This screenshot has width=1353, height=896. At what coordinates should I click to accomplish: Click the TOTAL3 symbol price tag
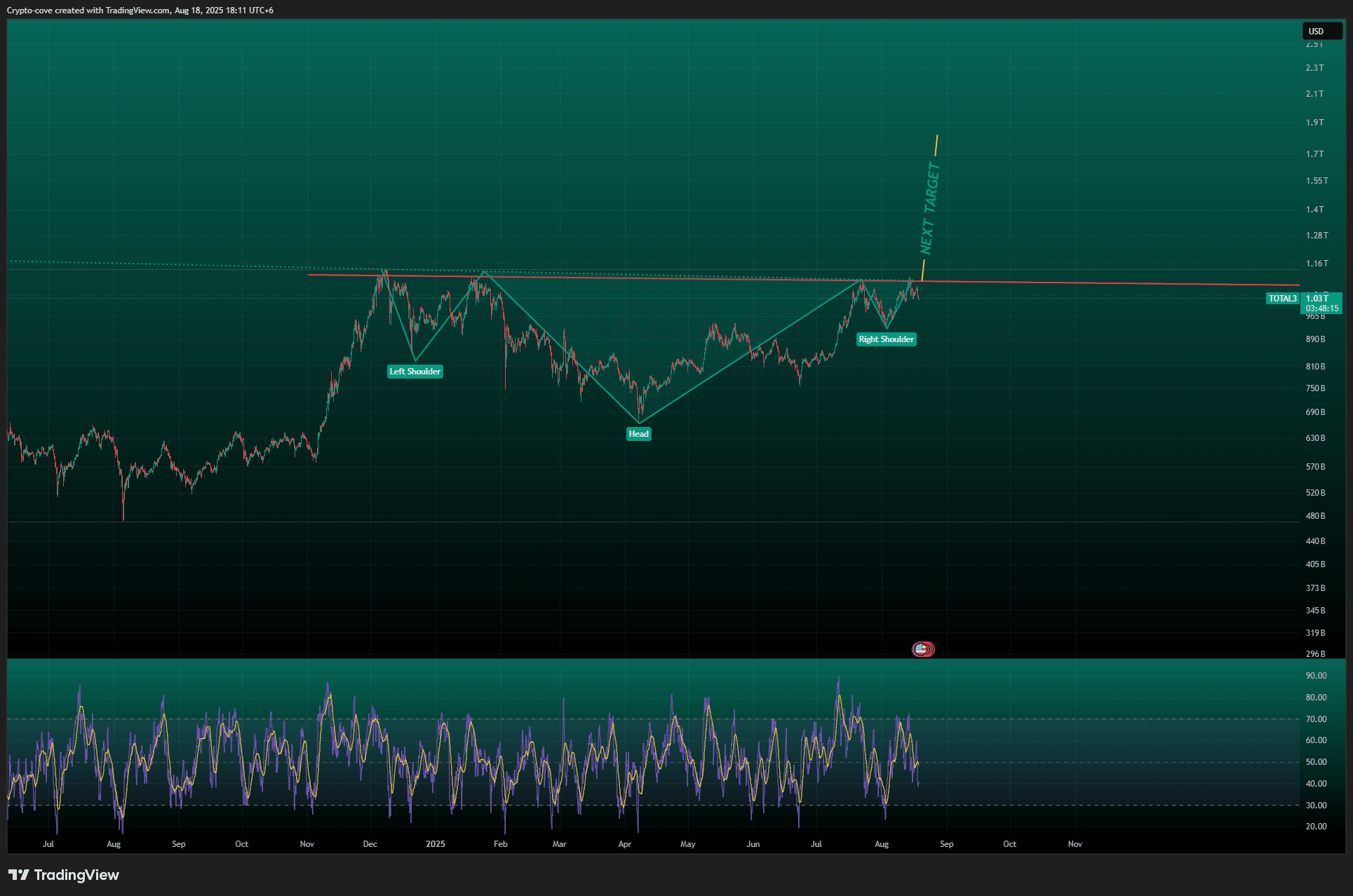coord(1282,299)
